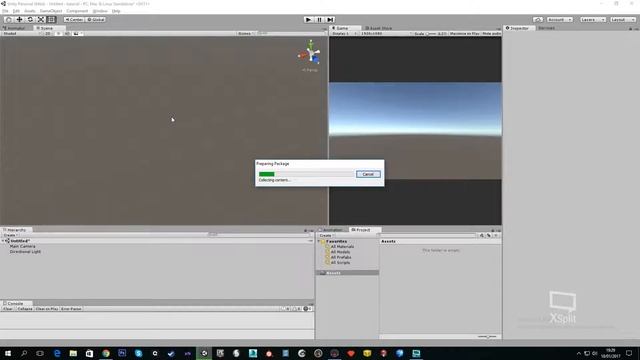Cancel the Preparing Package dialog

click(x=368, y=174)
